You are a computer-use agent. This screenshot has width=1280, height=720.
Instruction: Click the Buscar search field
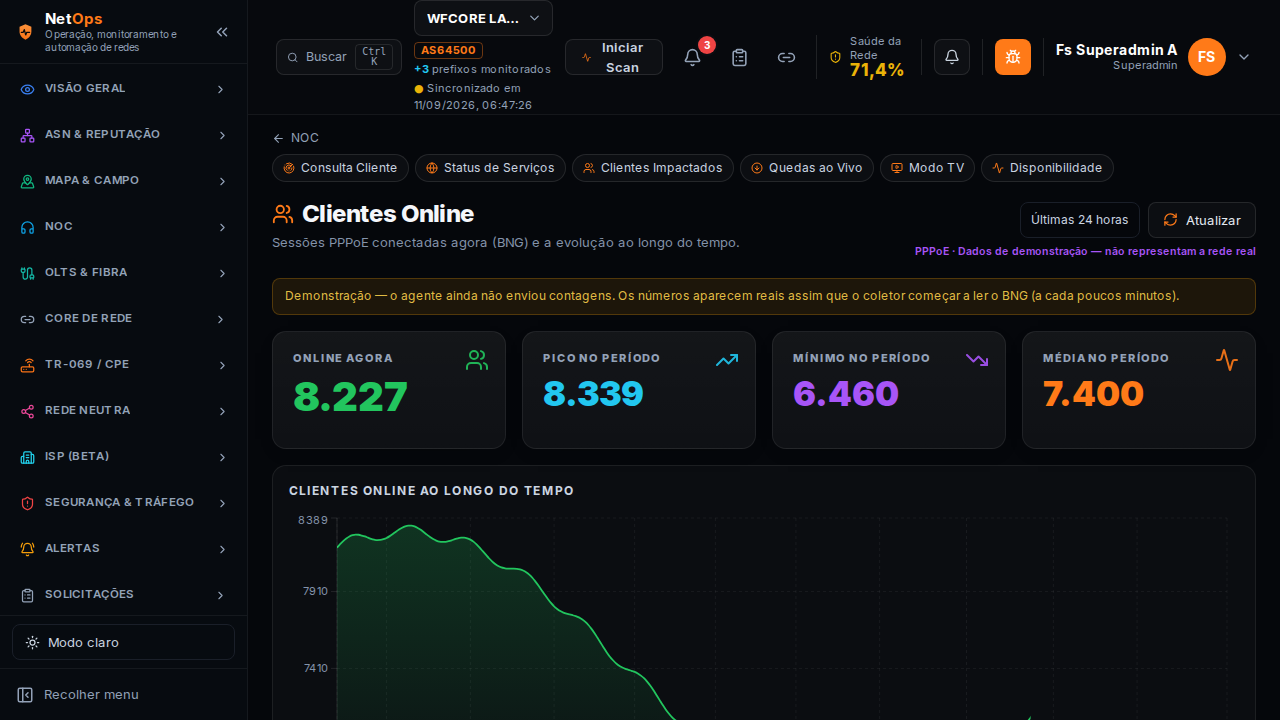[339, 57]
